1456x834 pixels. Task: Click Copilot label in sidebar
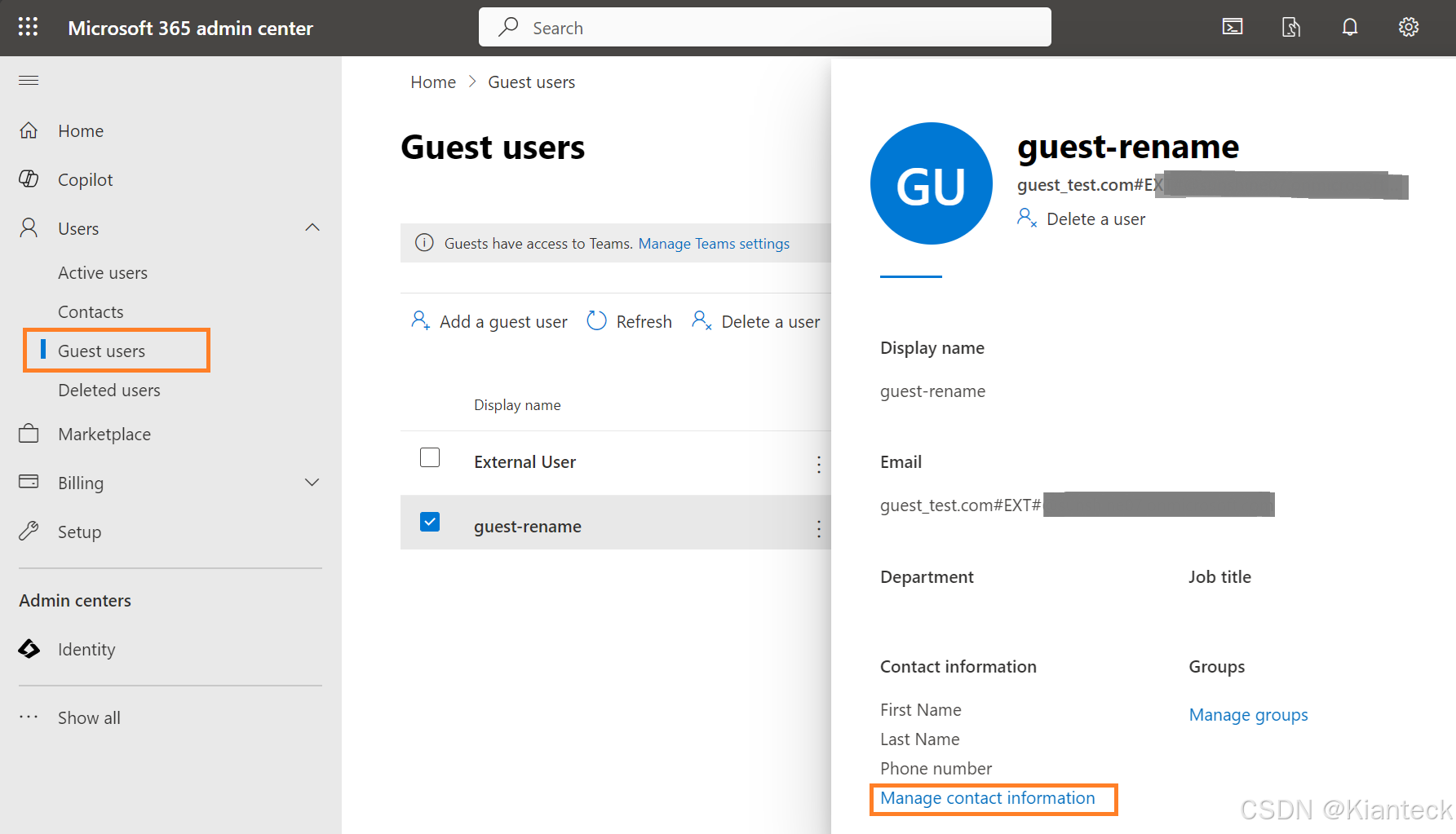(86, 180)
